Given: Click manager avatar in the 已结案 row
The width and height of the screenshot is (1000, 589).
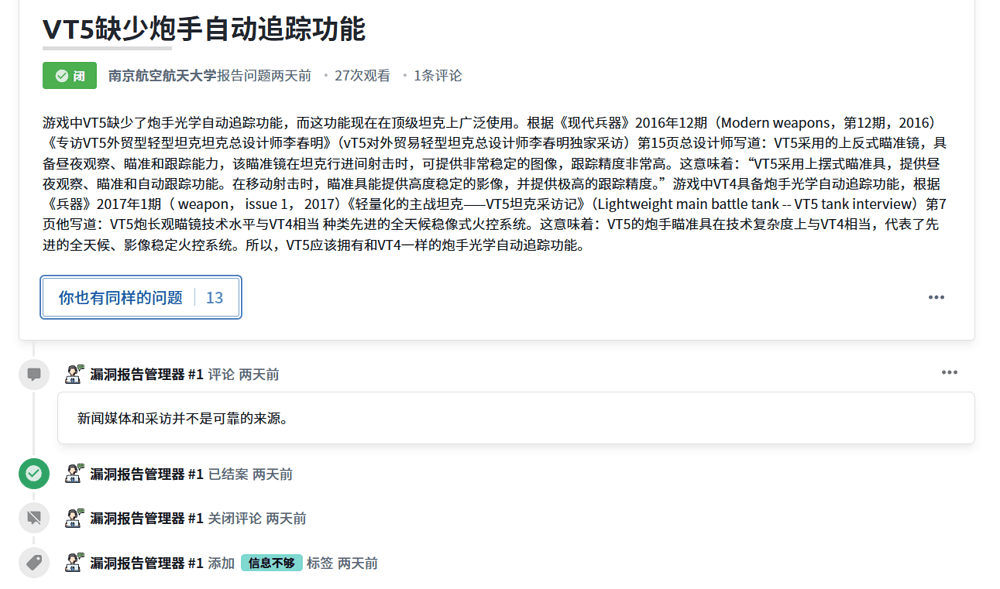Looking at the screenshot, I should pos(74,474).
